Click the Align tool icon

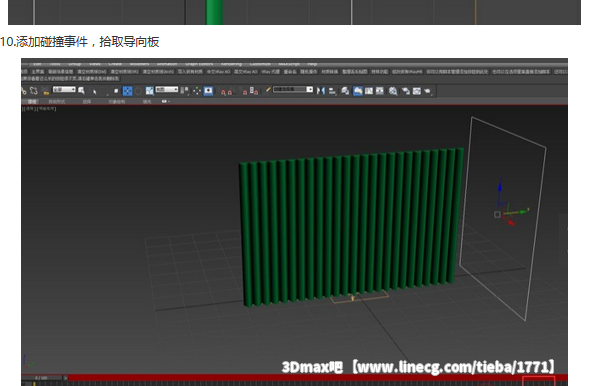pos(332,91)
